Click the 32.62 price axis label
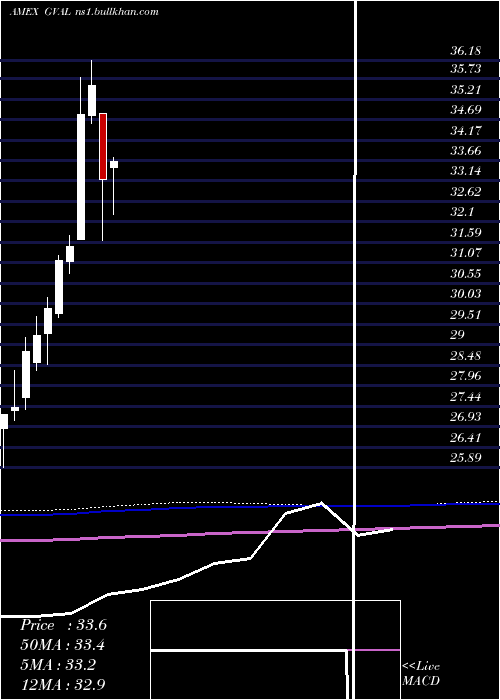The height and width of the screenshot is (700, 500). click(x=465, y=192)
